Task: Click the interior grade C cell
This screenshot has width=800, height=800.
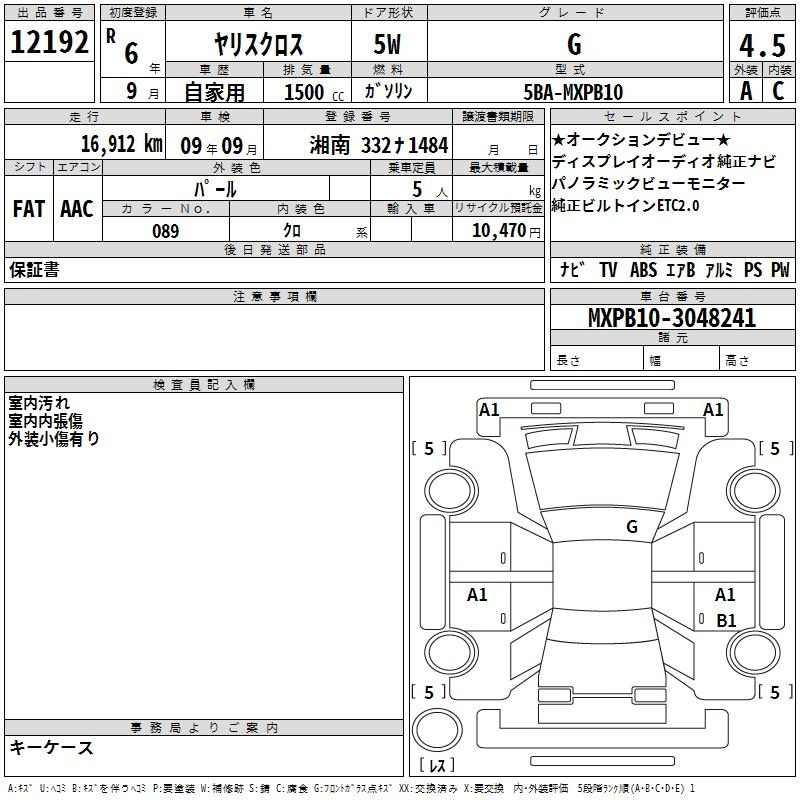Action: click(x=778, y=92)
